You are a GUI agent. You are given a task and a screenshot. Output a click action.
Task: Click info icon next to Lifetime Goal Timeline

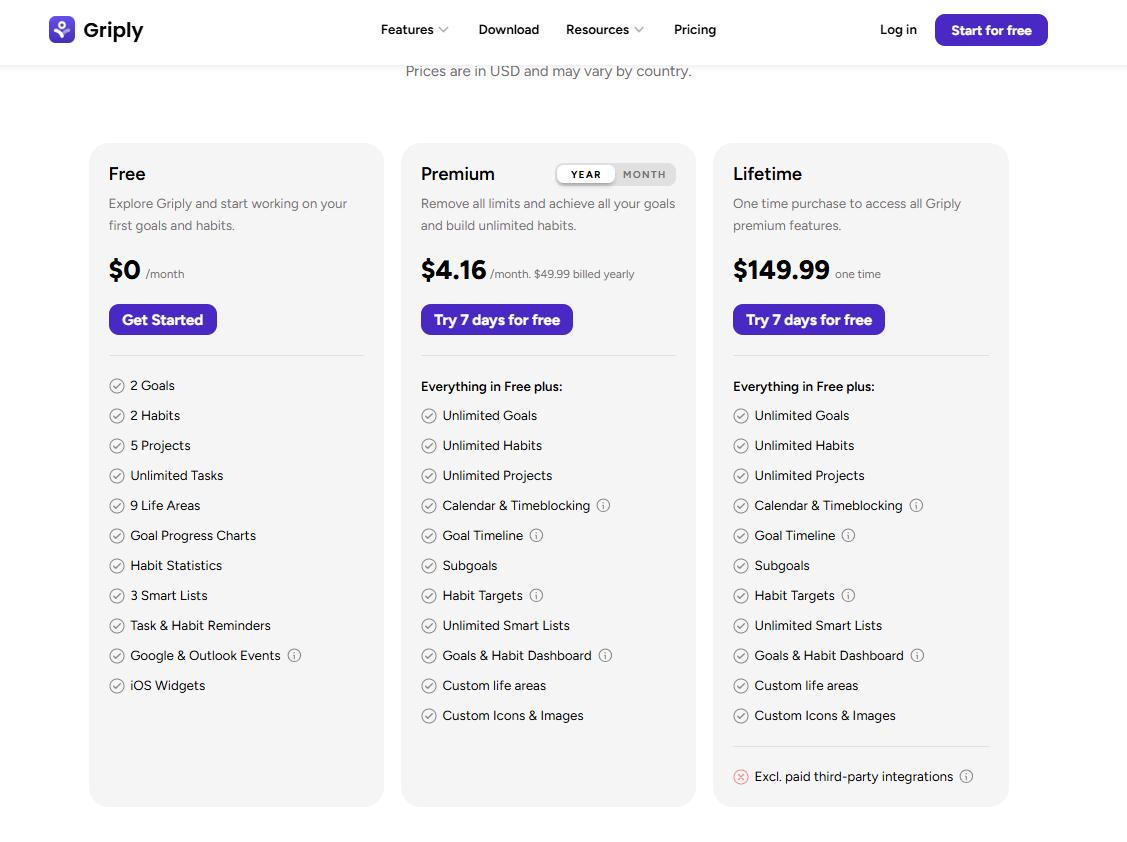[x=849, y=535]
